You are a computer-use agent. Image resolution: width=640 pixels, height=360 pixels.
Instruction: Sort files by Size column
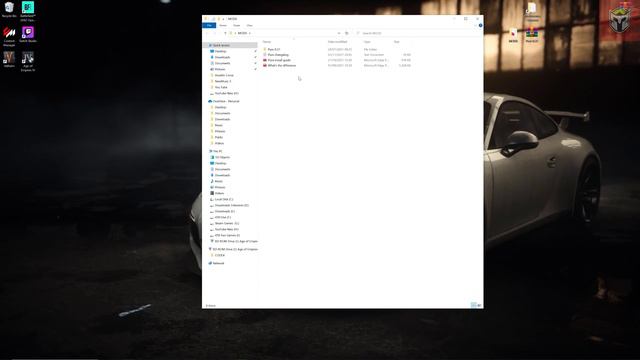click(x=397, y=42)
